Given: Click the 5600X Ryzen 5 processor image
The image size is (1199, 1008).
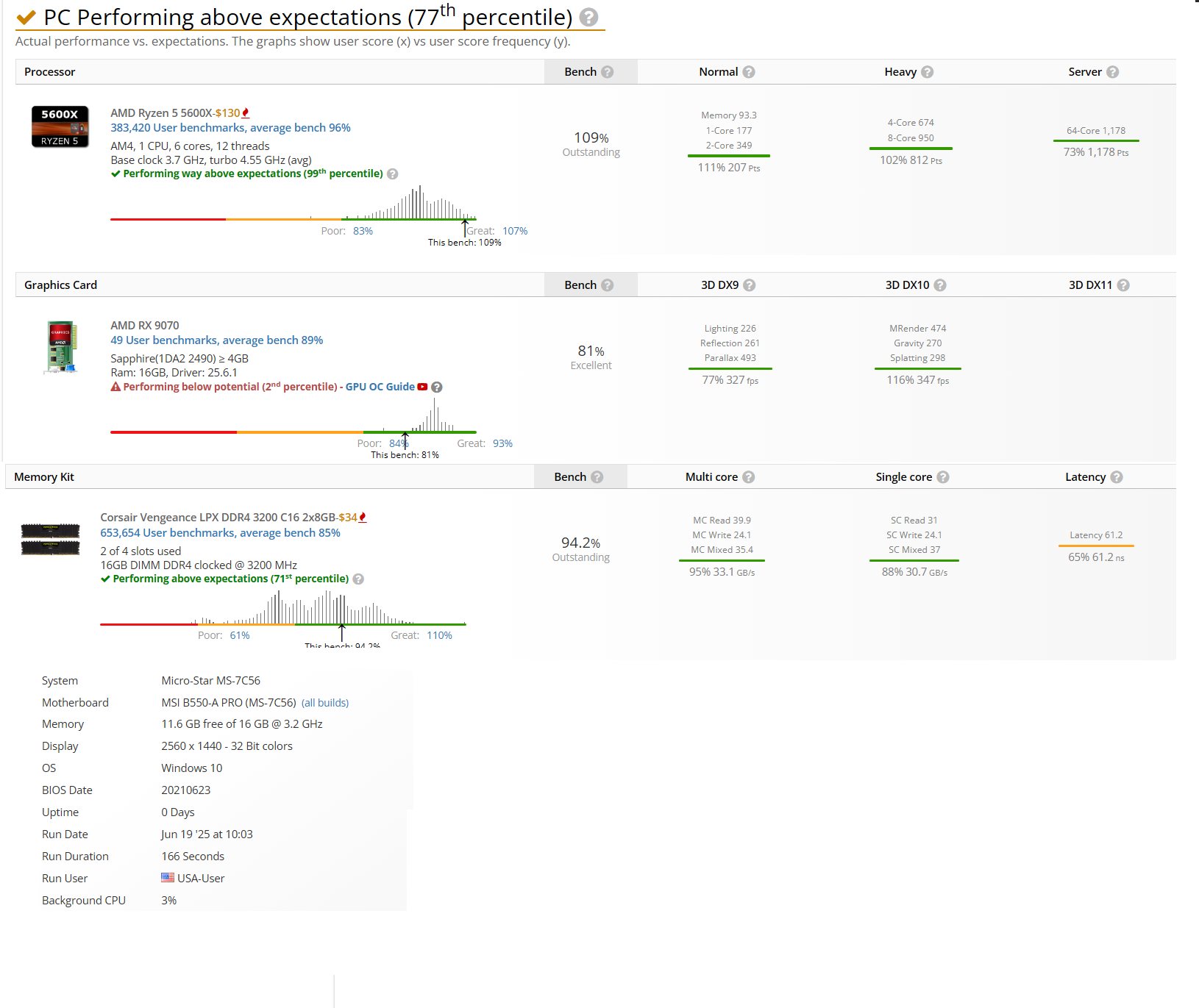Looking at the screenshot, I should pos(60,126).
